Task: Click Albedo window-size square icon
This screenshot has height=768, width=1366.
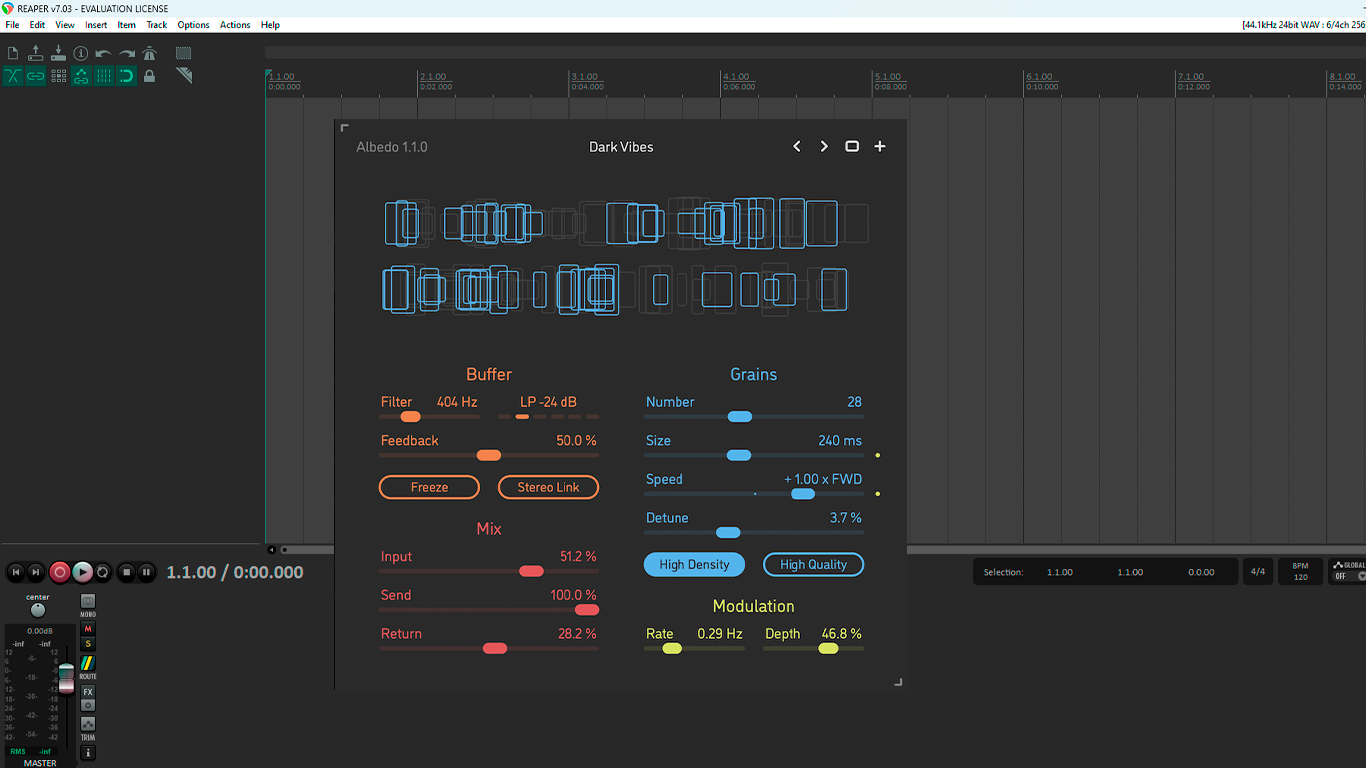Action: pyautogui.click(x=852, y=146)
